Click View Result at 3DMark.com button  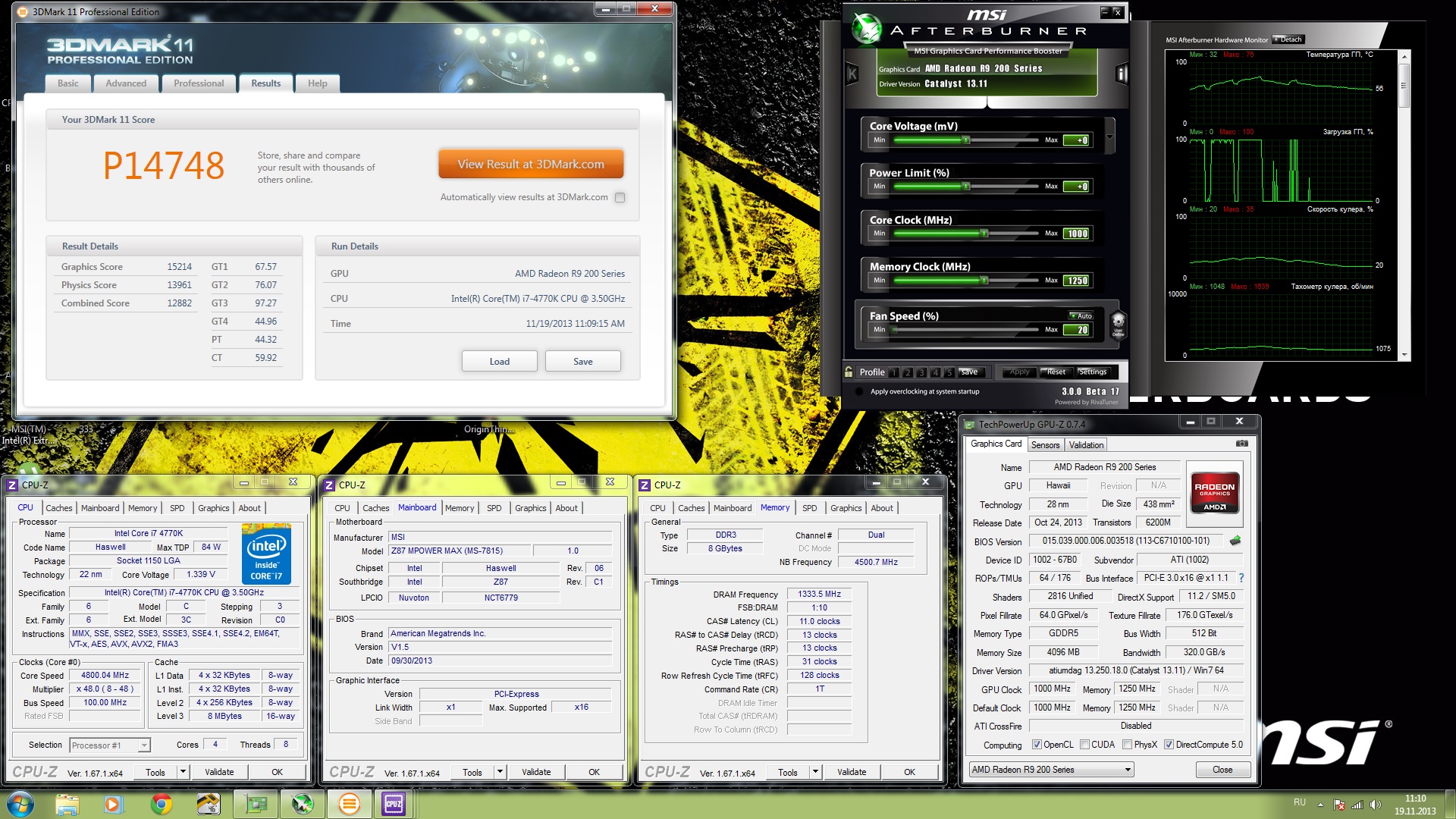531,164
